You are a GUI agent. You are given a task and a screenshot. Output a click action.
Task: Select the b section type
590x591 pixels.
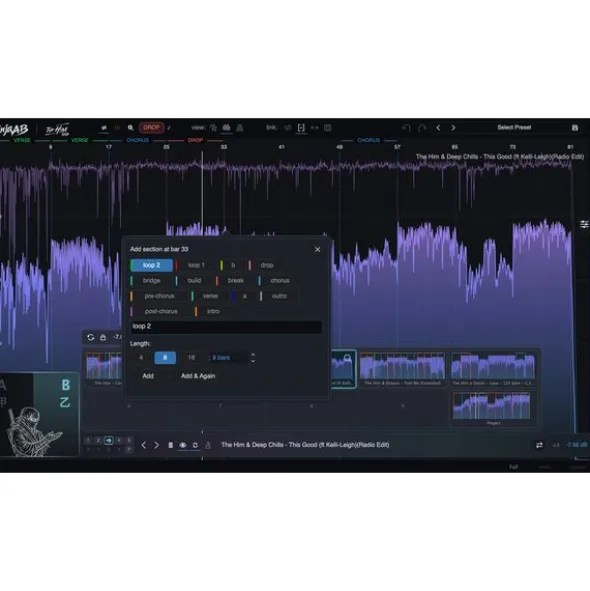233,265
